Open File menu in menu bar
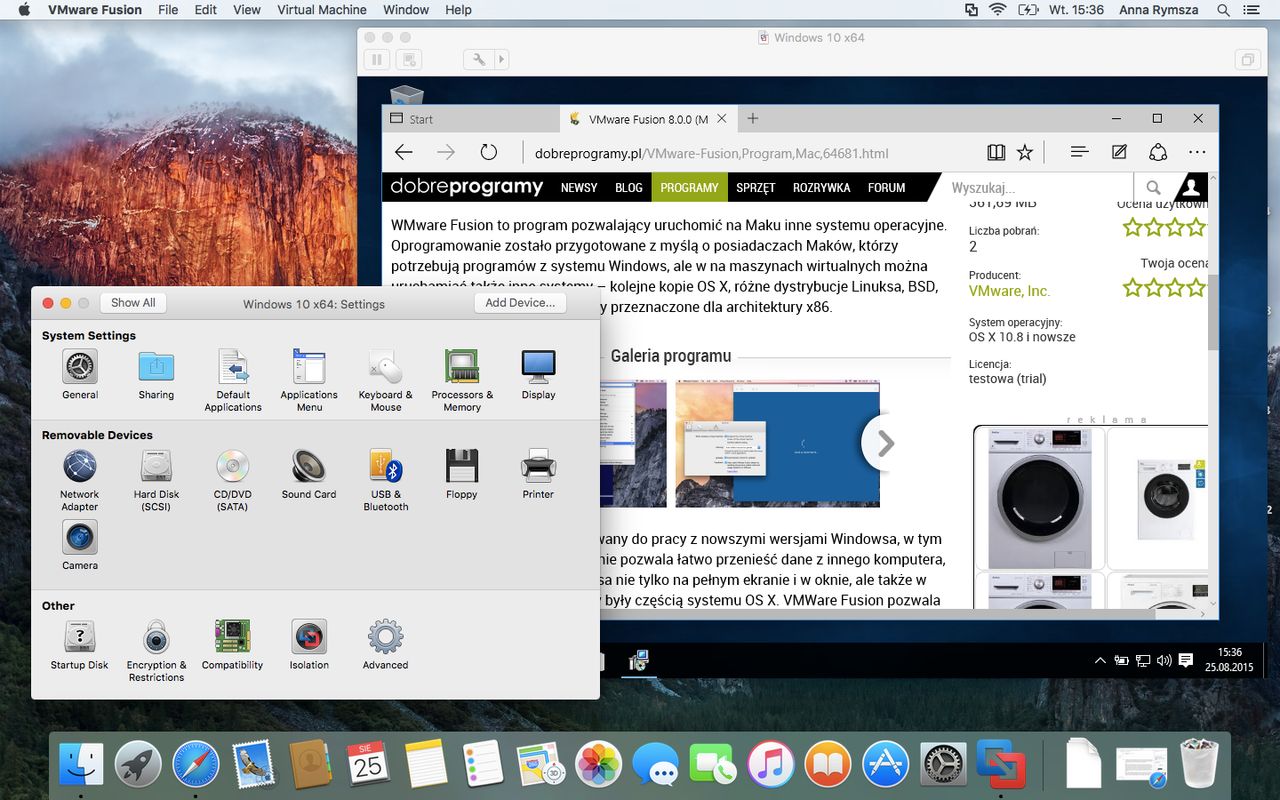 click(x=168, y=10)
